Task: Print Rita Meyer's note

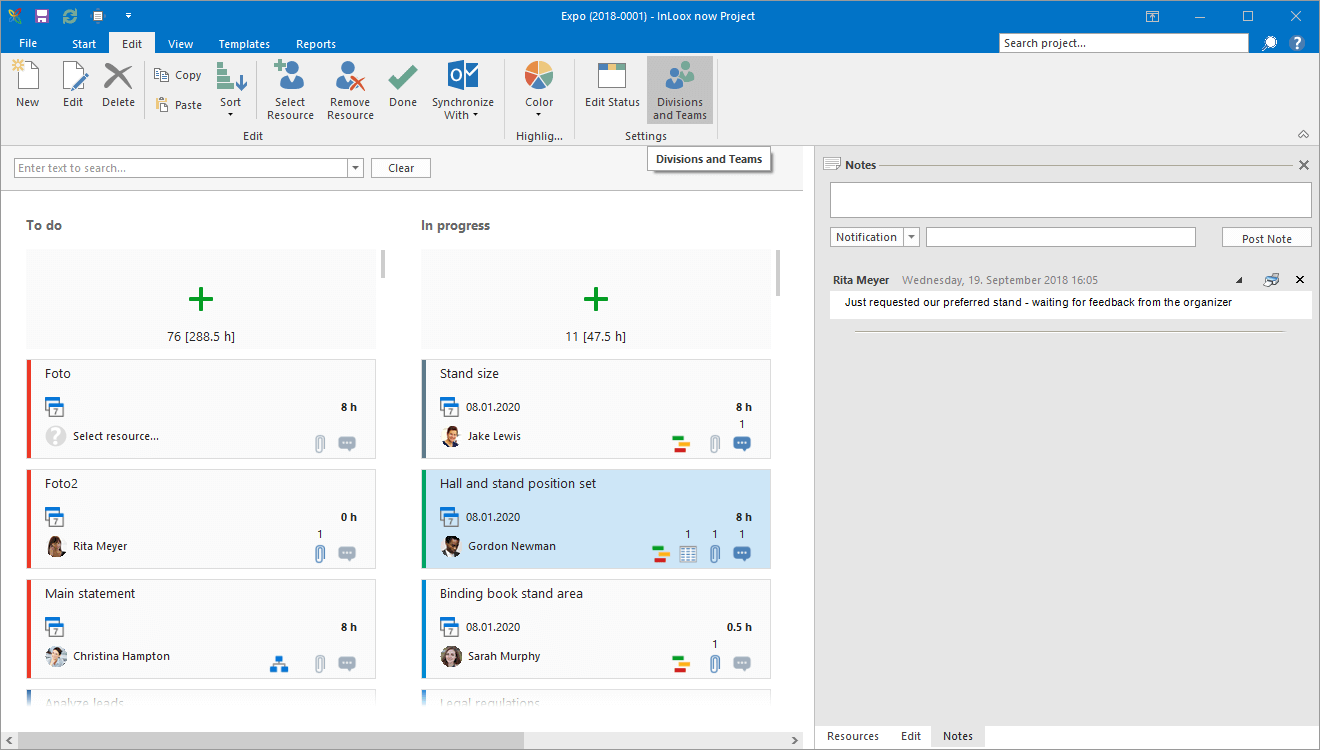Action: (1271, 280)
